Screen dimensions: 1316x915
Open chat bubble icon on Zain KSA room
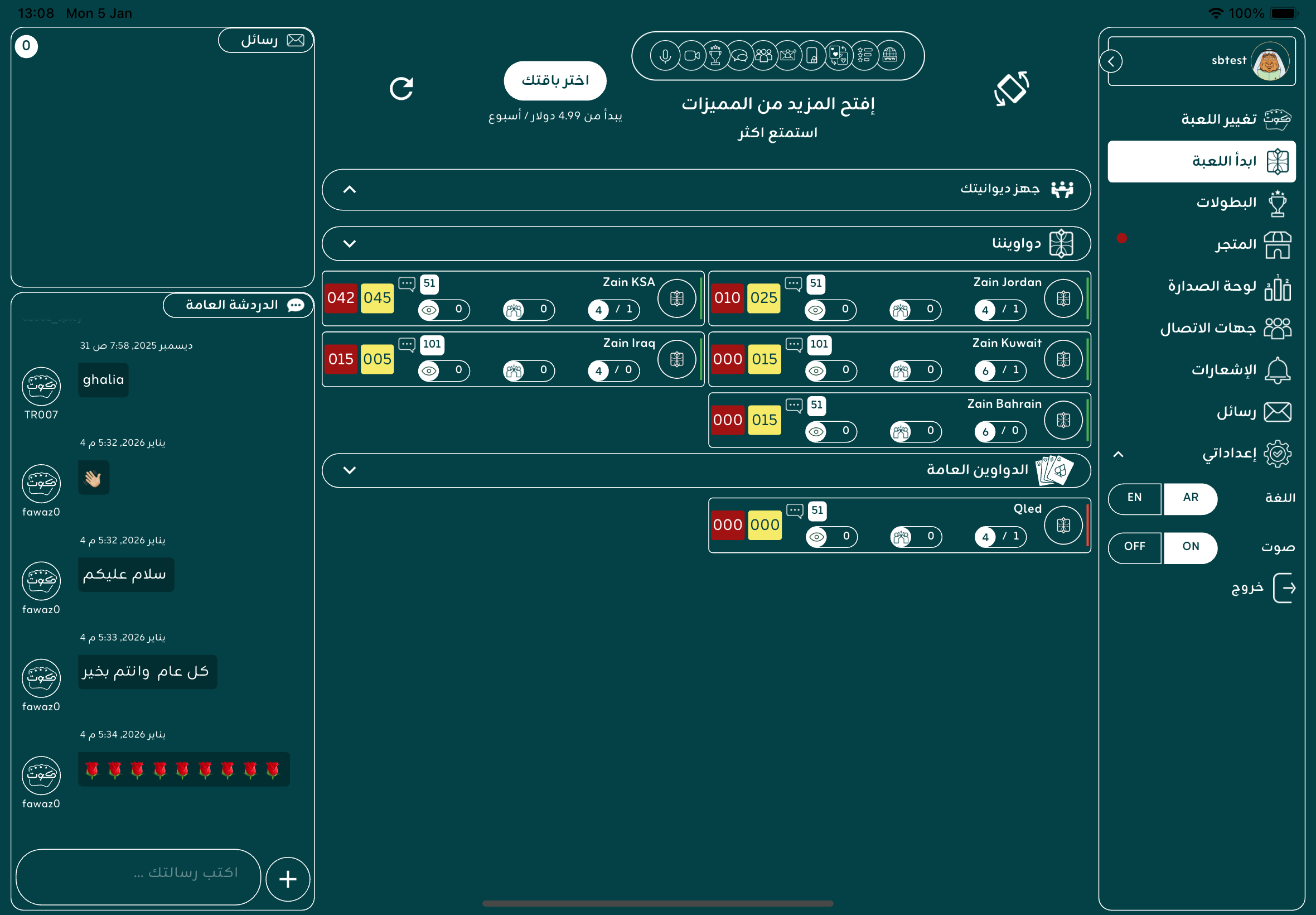407,284
